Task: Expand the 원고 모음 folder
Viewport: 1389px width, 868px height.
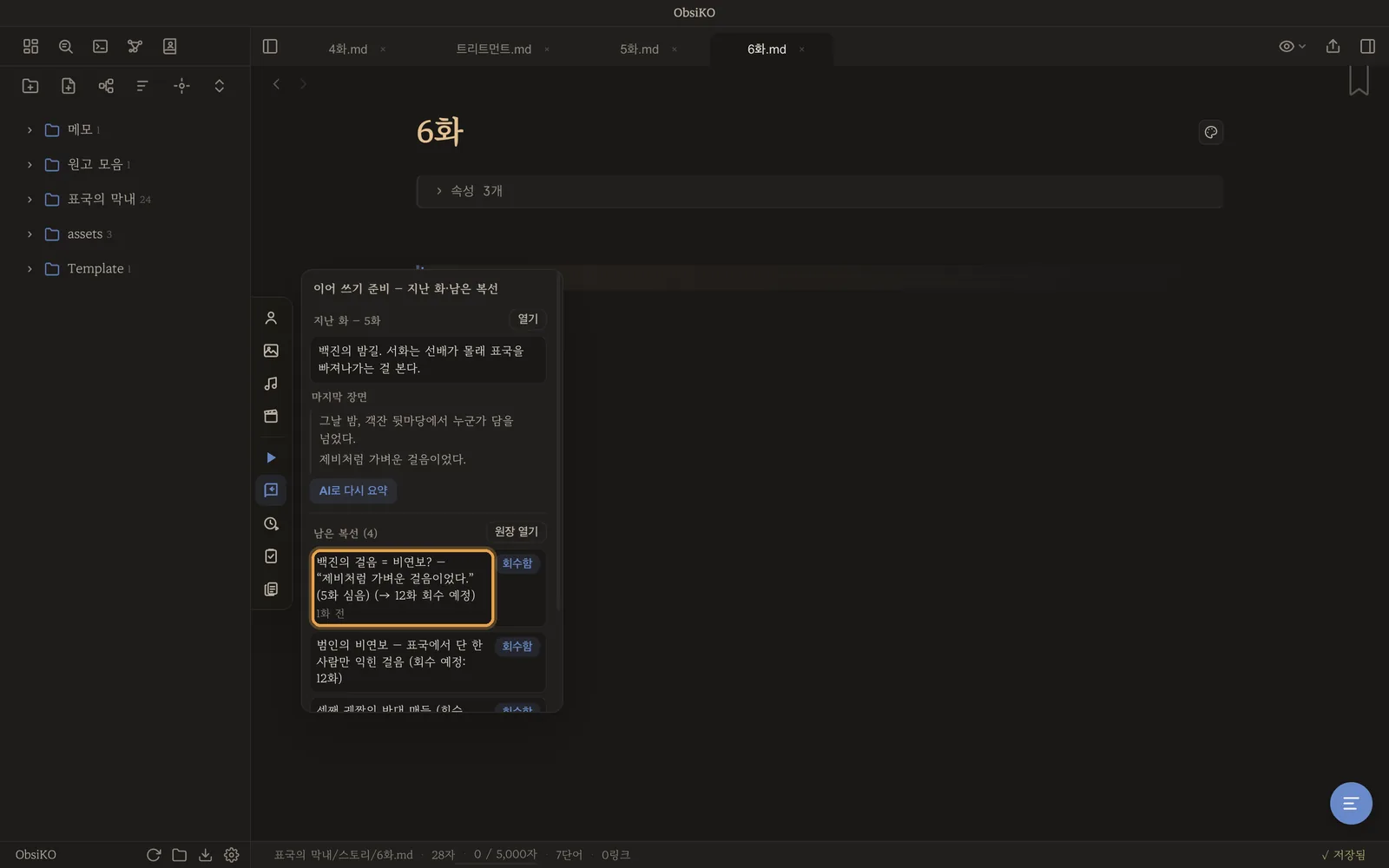Action: tap(95, 164)
